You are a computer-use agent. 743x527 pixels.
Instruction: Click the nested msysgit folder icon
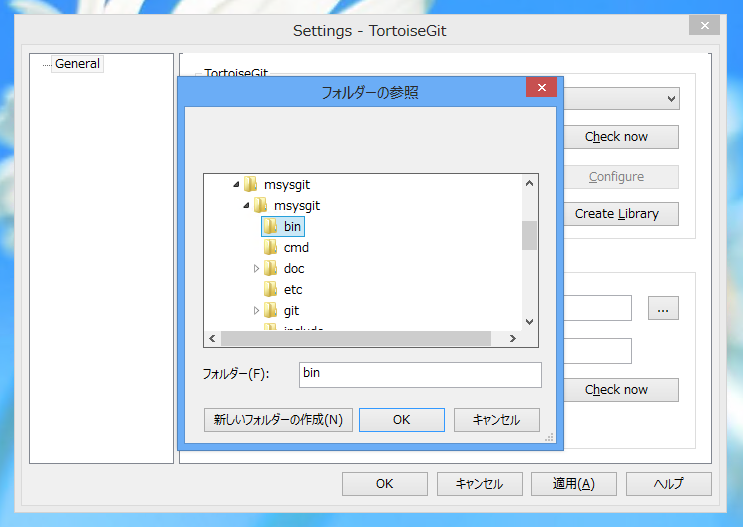[x=261, y=206]
